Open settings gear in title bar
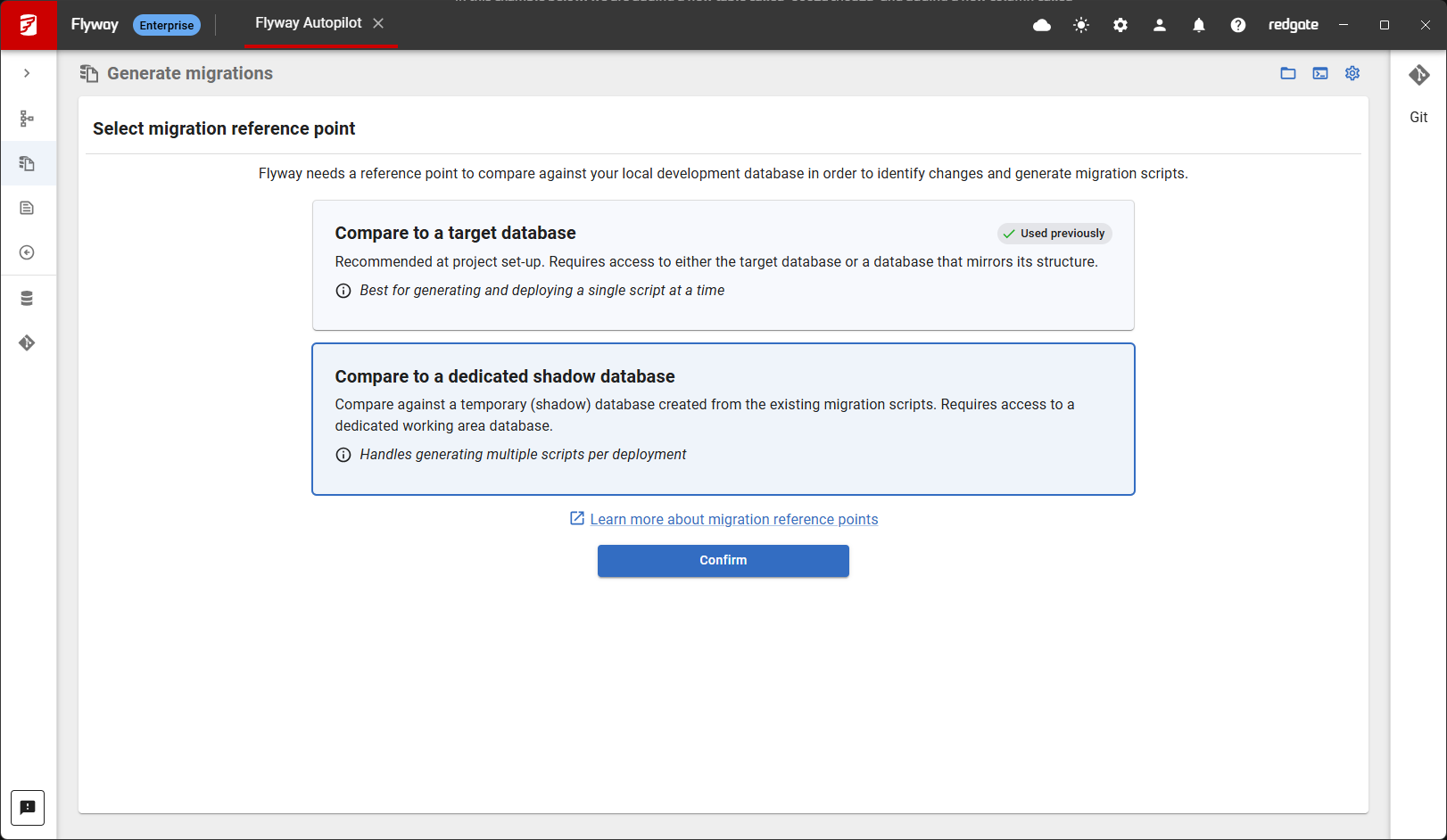The image size is (1447, 840). pyautogui.click(x=1120, y=25)
